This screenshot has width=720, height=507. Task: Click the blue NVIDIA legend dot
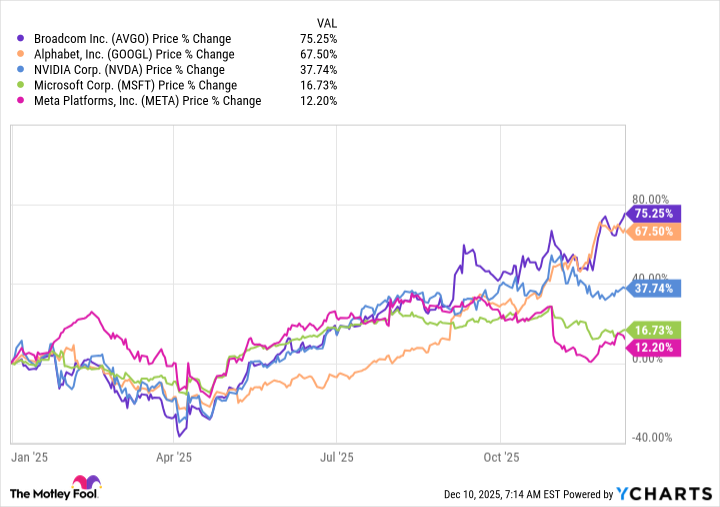10,70
